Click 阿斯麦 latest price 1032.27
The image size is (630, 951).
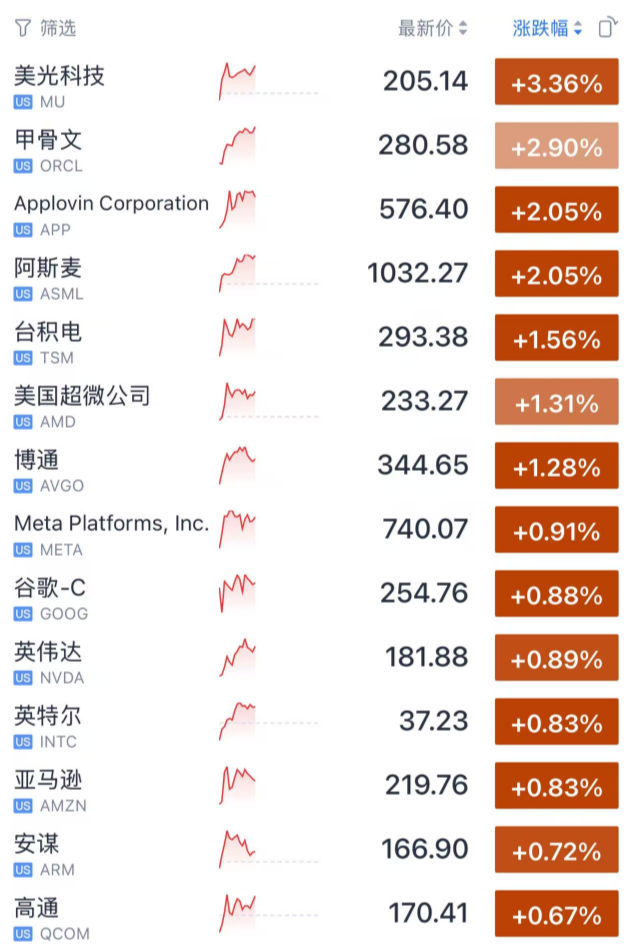pyautogui.click(x=418, y=273)
